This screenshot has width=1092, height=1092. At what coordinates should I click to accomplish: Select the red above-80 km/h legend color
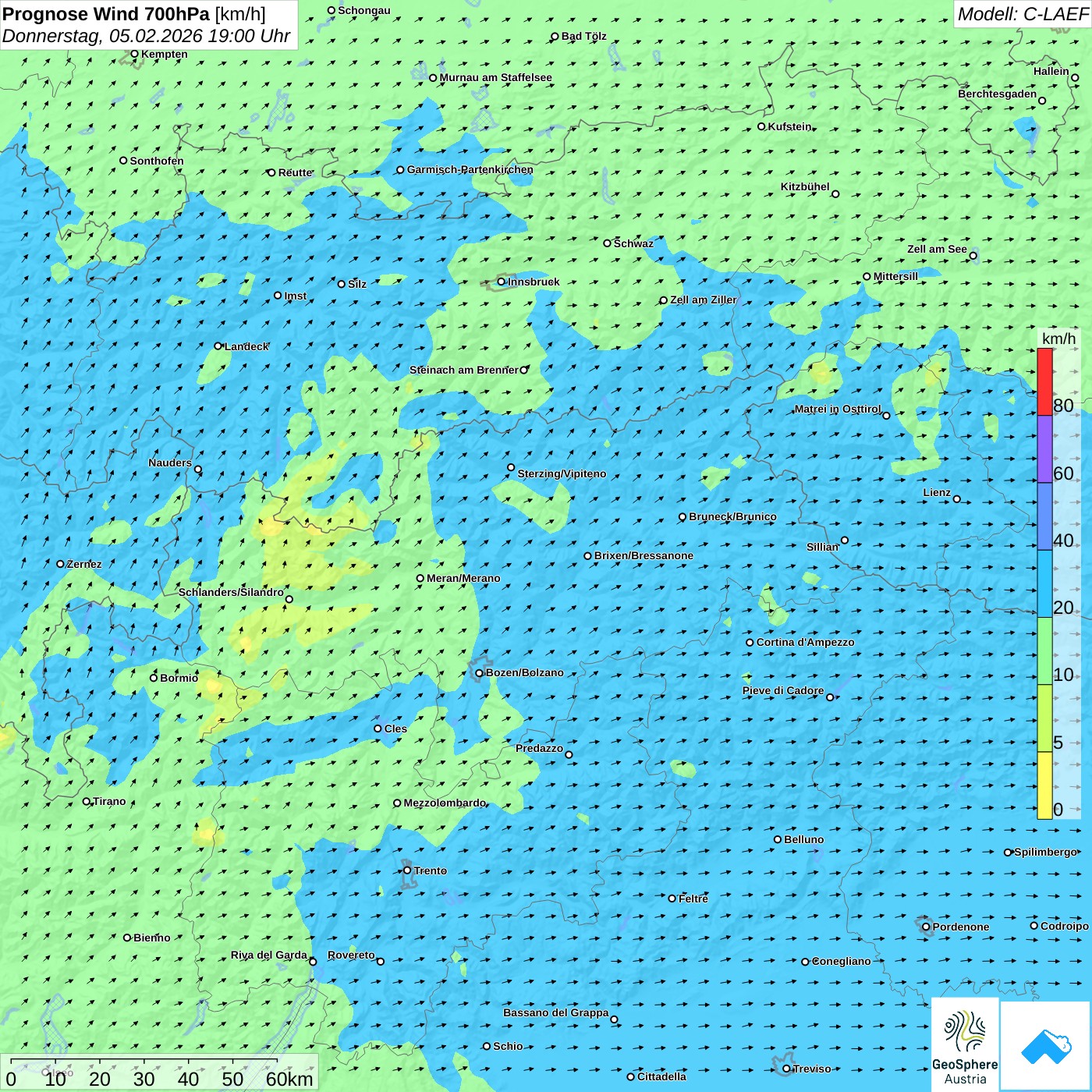(x=1044, y=381)
